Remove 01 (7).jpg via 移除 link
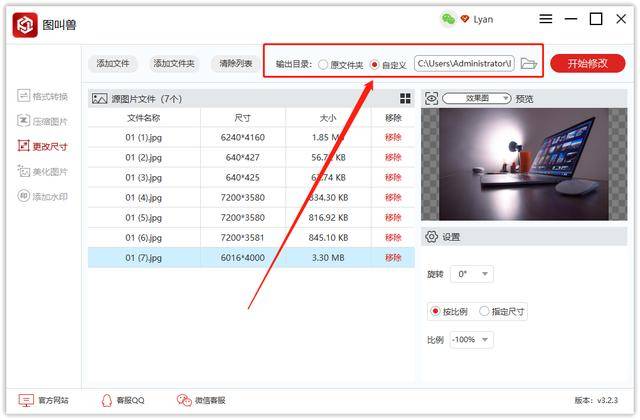Image resolution: width=640 pixels, height=420 pixels. coord(393,258)
